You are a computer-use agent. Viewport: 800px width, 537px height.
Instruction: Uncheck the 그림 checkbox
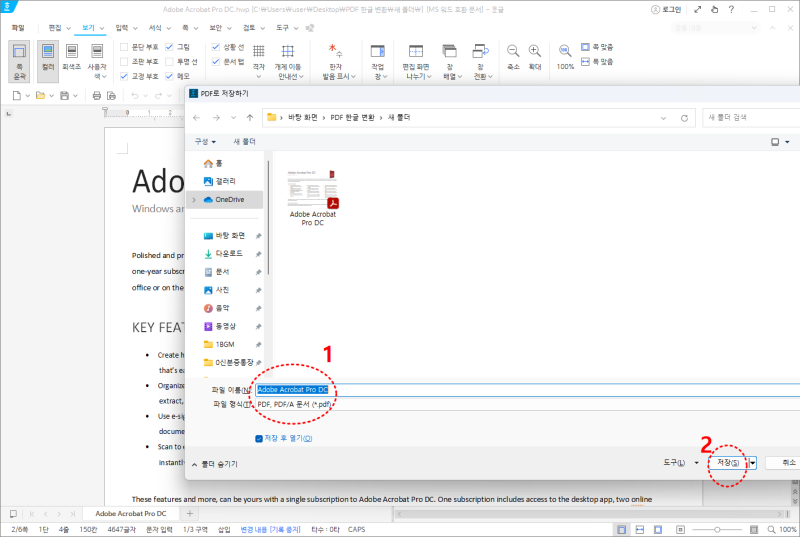pos(169,47)
